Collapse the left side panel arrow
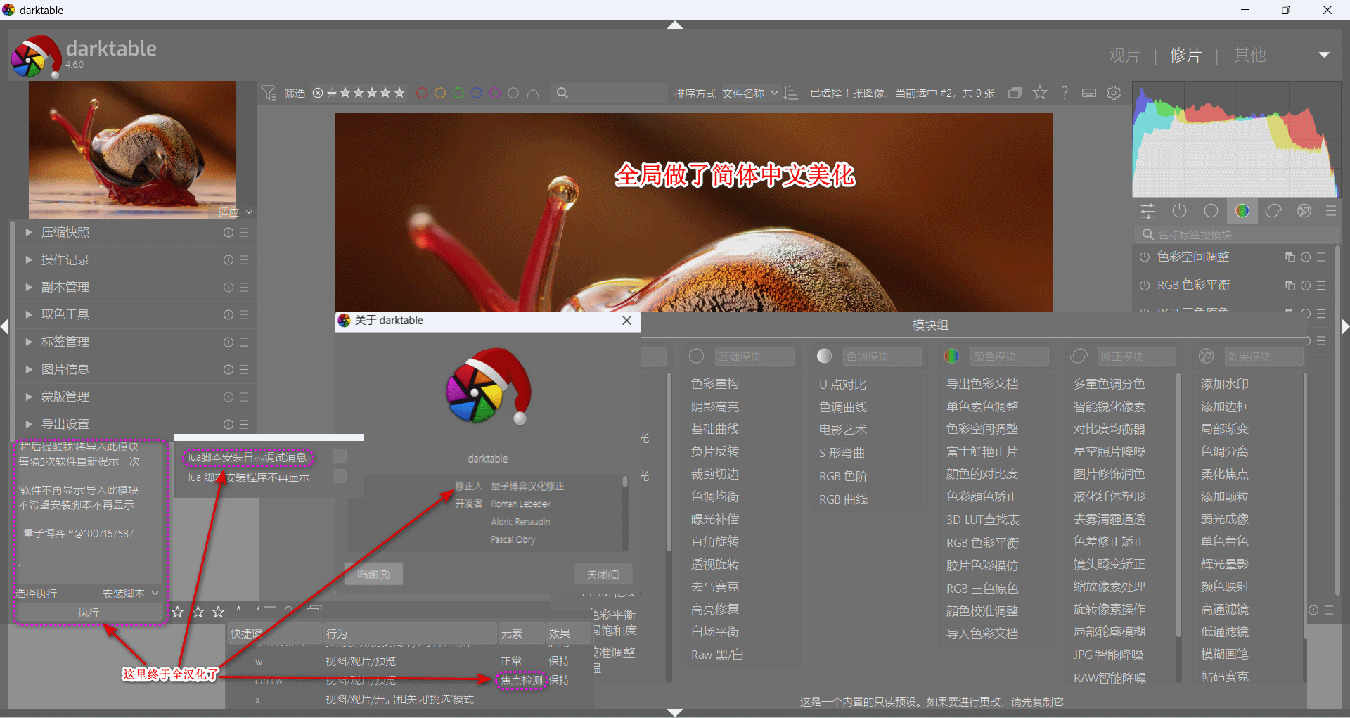The width and height of the screenshot is (1350, 718). click(x=5, y=326)
